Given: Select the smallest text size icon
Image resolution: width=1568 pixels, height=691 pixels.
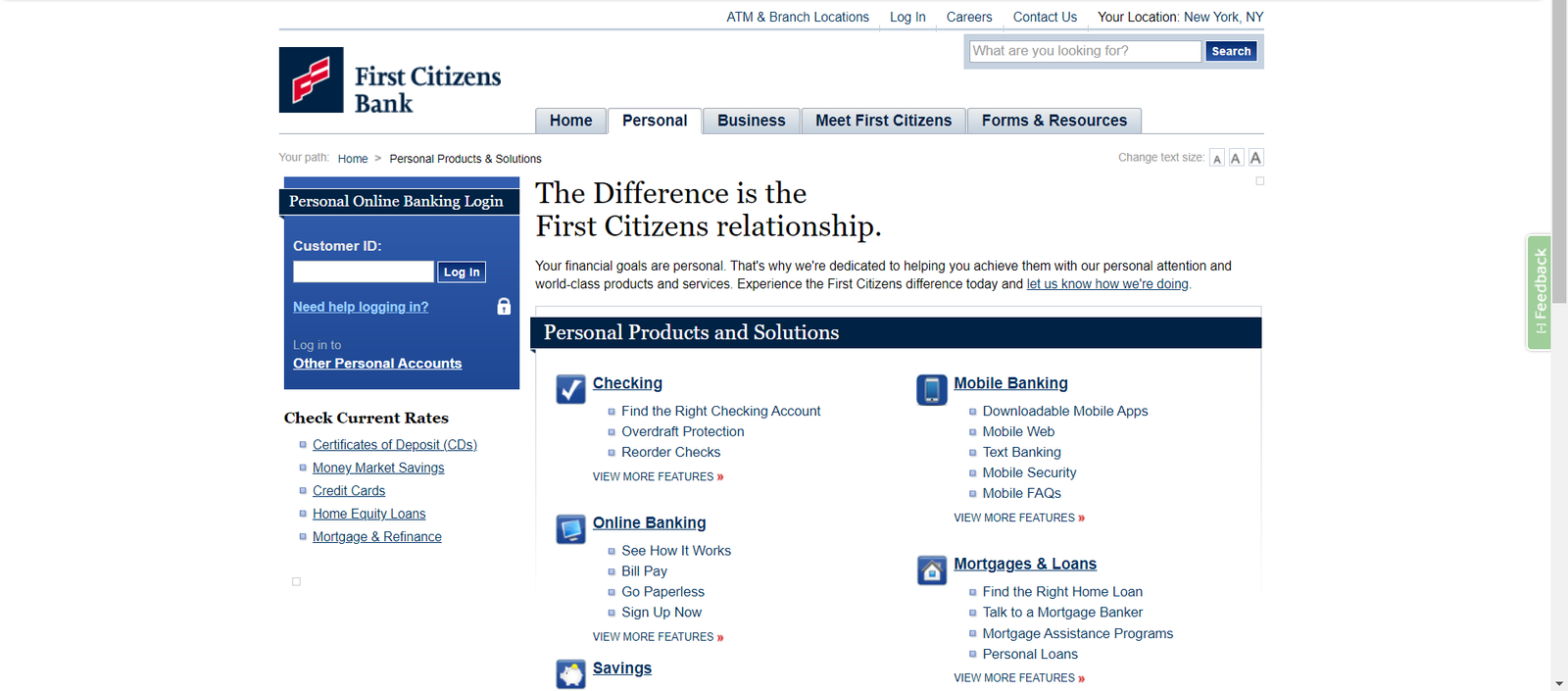Looking at the screenshot, I should coord(1217,159).
